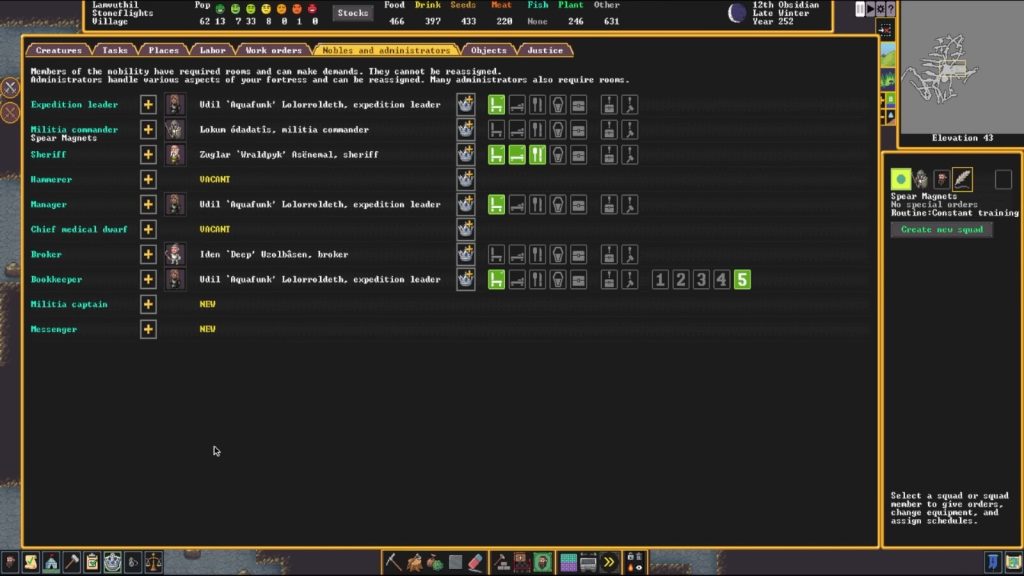This screenshot has height=576, width=1024.
Task: Click the settings gear icon at top-right
Action: pyautogui.click(x=880, y=9)
